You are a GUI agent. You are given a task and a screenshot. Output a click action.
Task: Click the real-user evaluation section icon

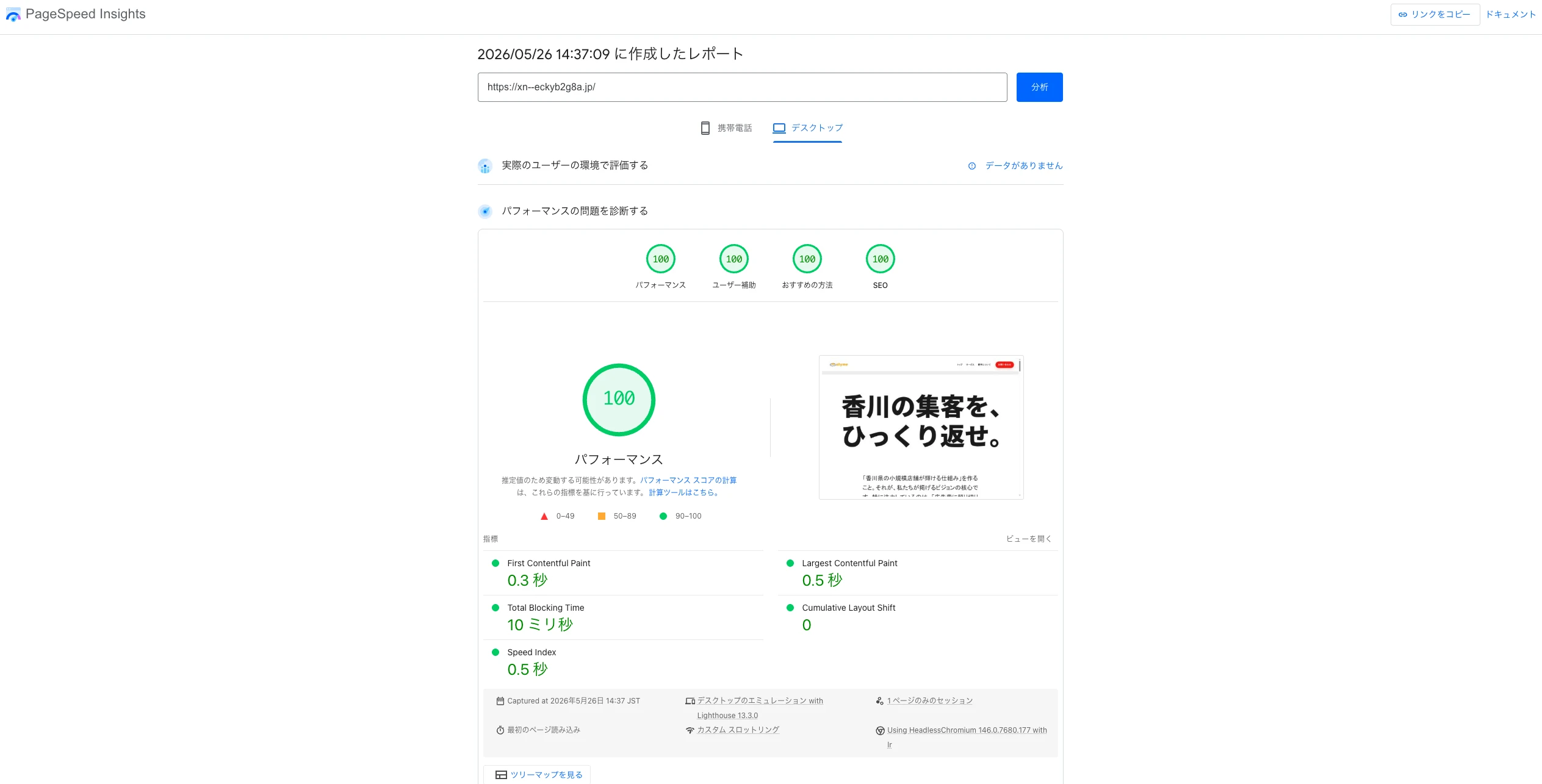pos(485,166)
